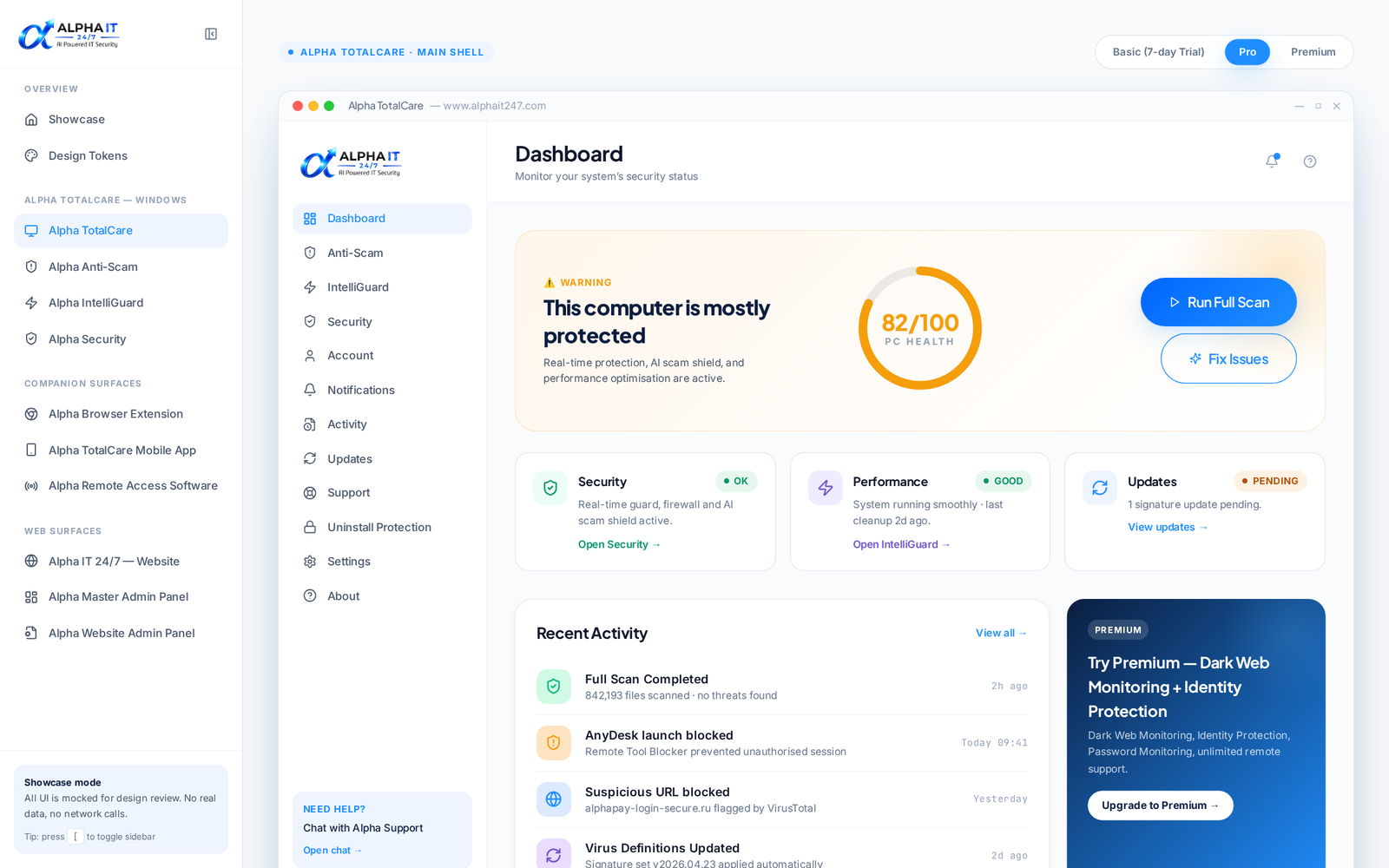Open Alpha Website Admin Panel
This screenshot has height=868, width=1389.
point(121,634)
